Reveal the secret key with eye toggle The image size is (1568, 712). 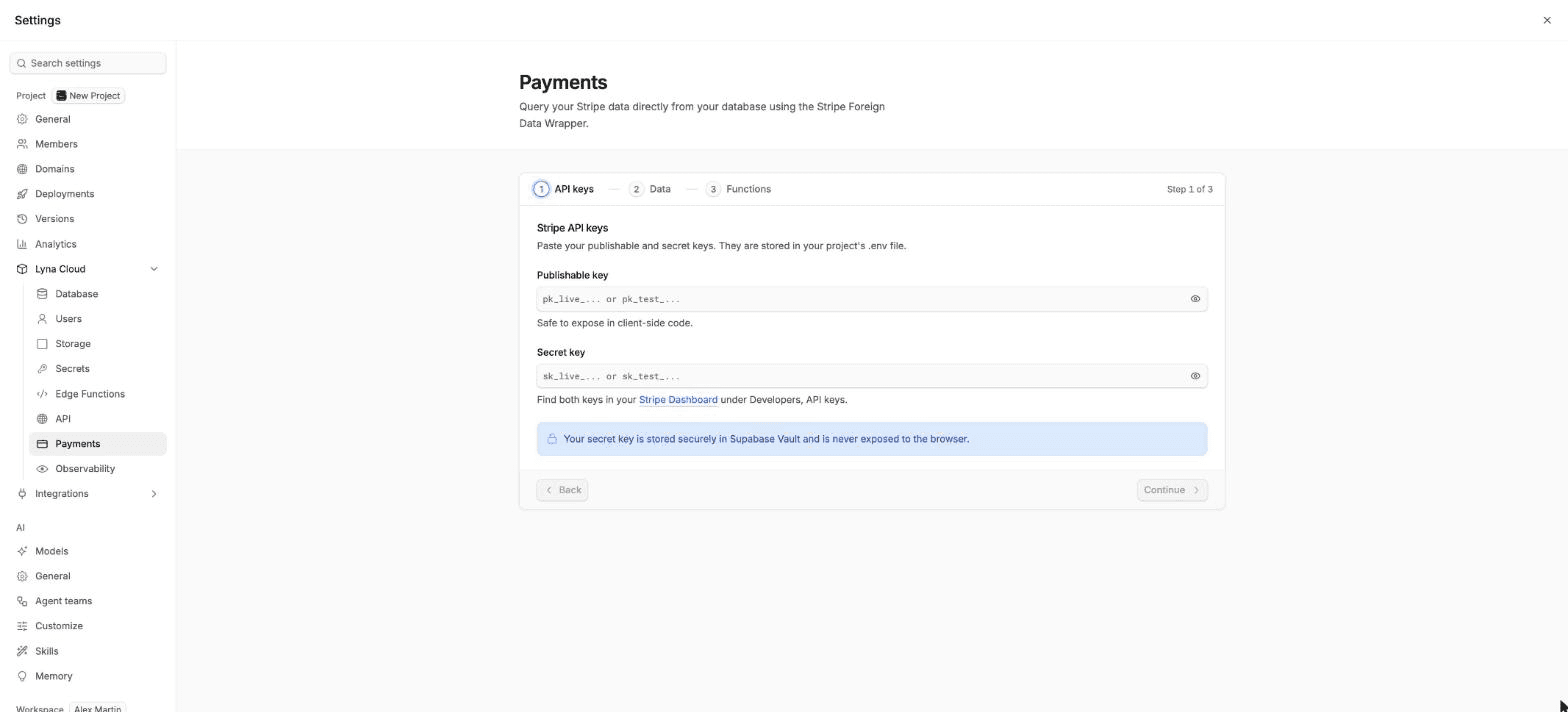click(1195, 376)
